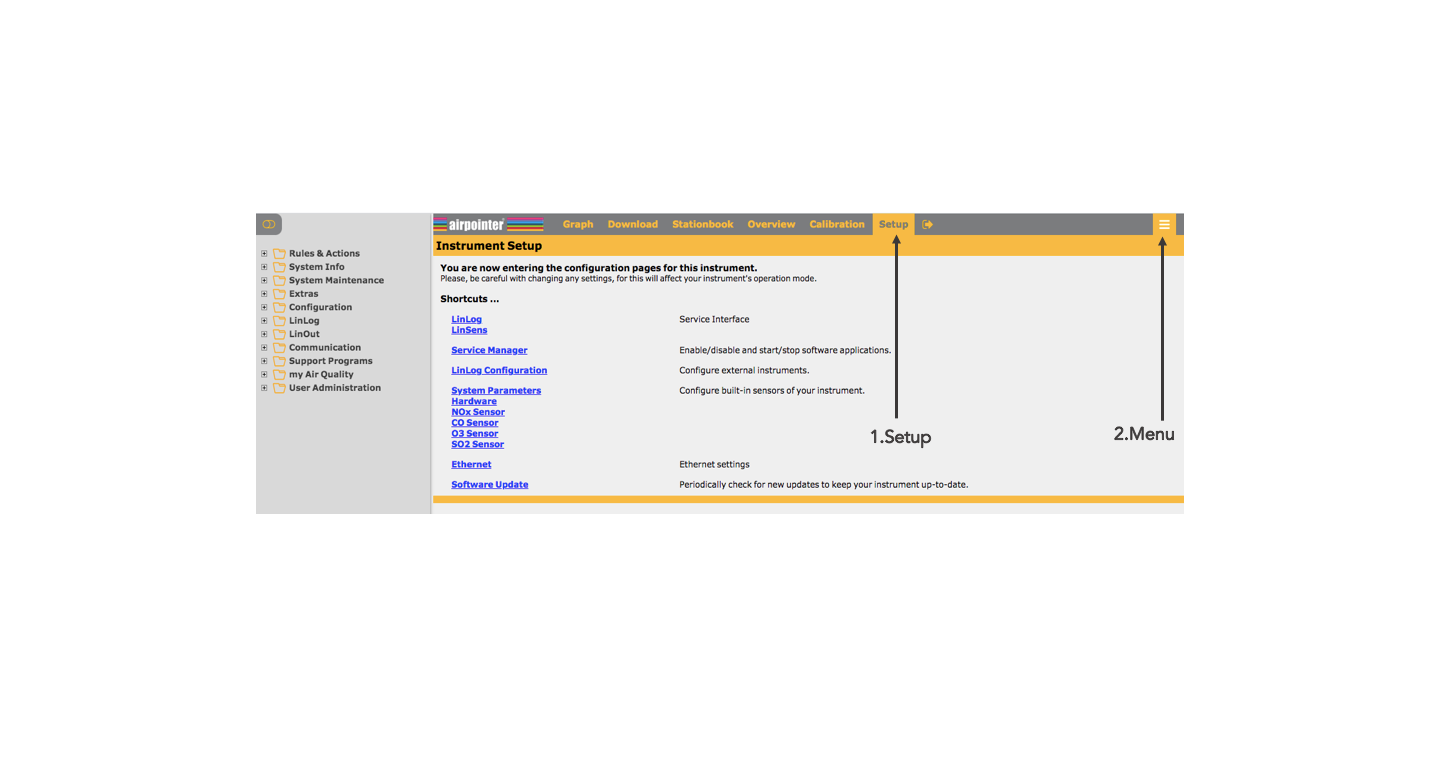Click the Extras folder icon
Viewport: 1440px width, 764px height.
click(279, 294)
